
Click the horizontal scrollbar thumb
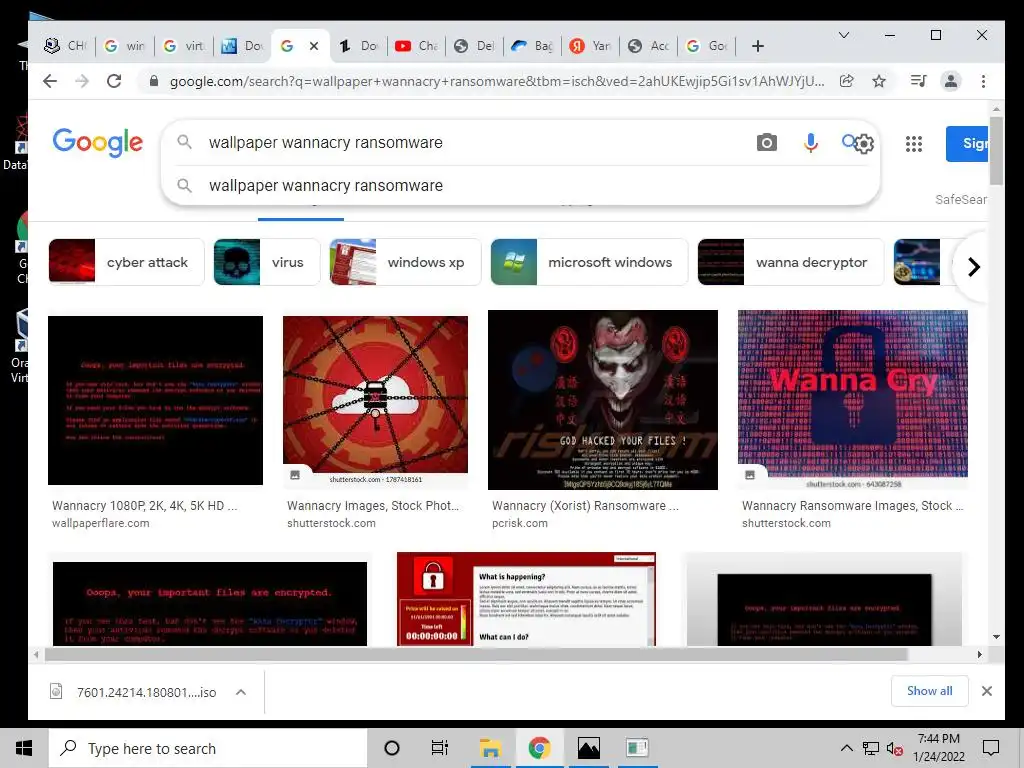pos(476,654)
